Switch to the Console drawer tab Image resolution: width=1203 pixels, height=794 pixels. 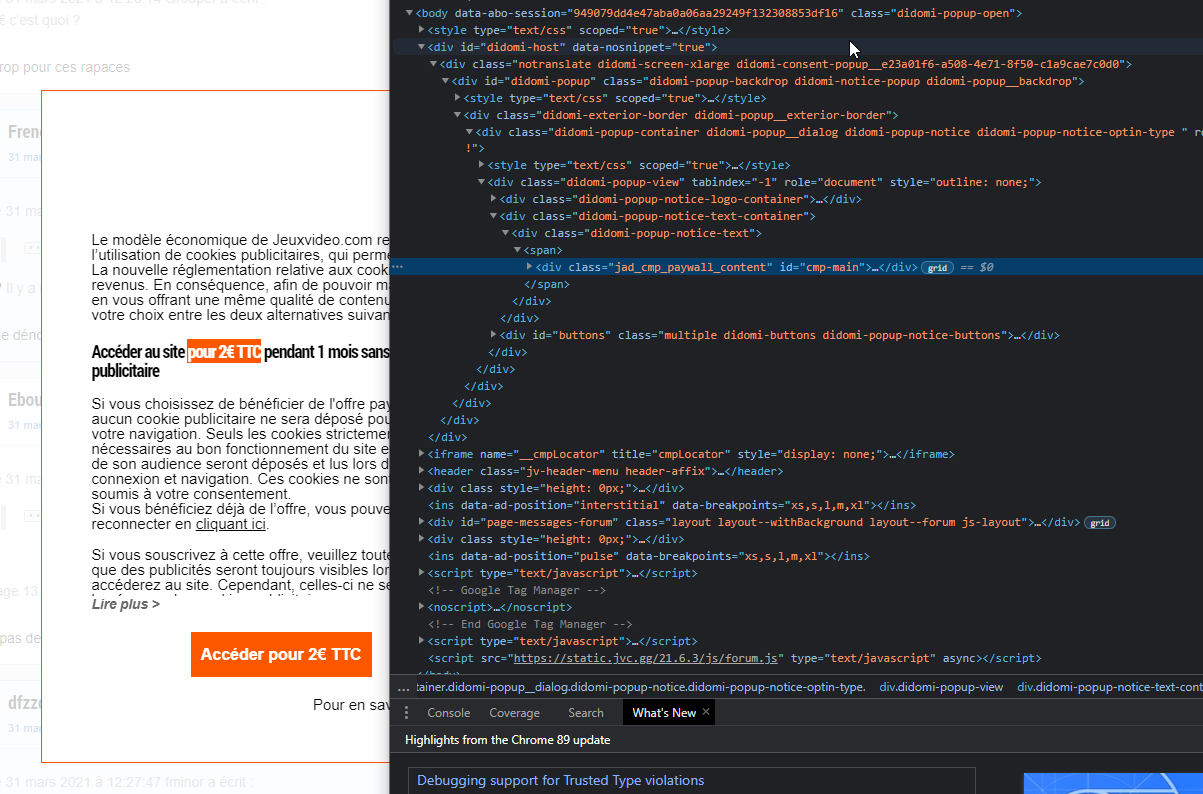[x=448, y=713]
